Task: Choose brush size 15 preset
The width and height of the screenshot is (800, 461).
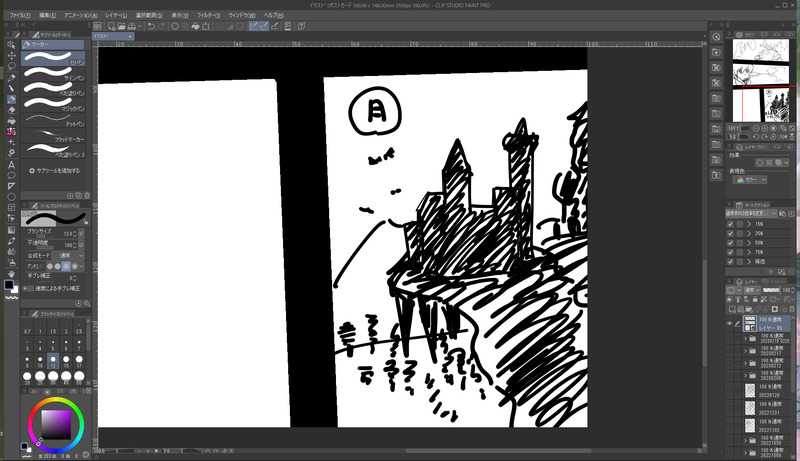Action: coord(66,362)
